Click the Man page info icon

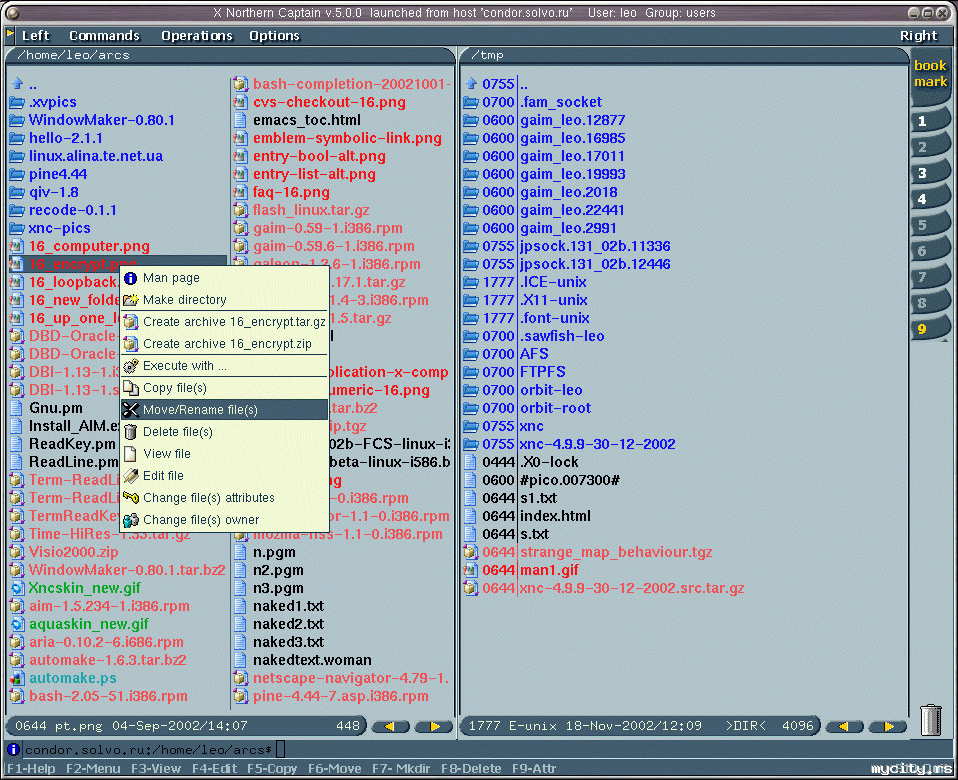[130, 278]
